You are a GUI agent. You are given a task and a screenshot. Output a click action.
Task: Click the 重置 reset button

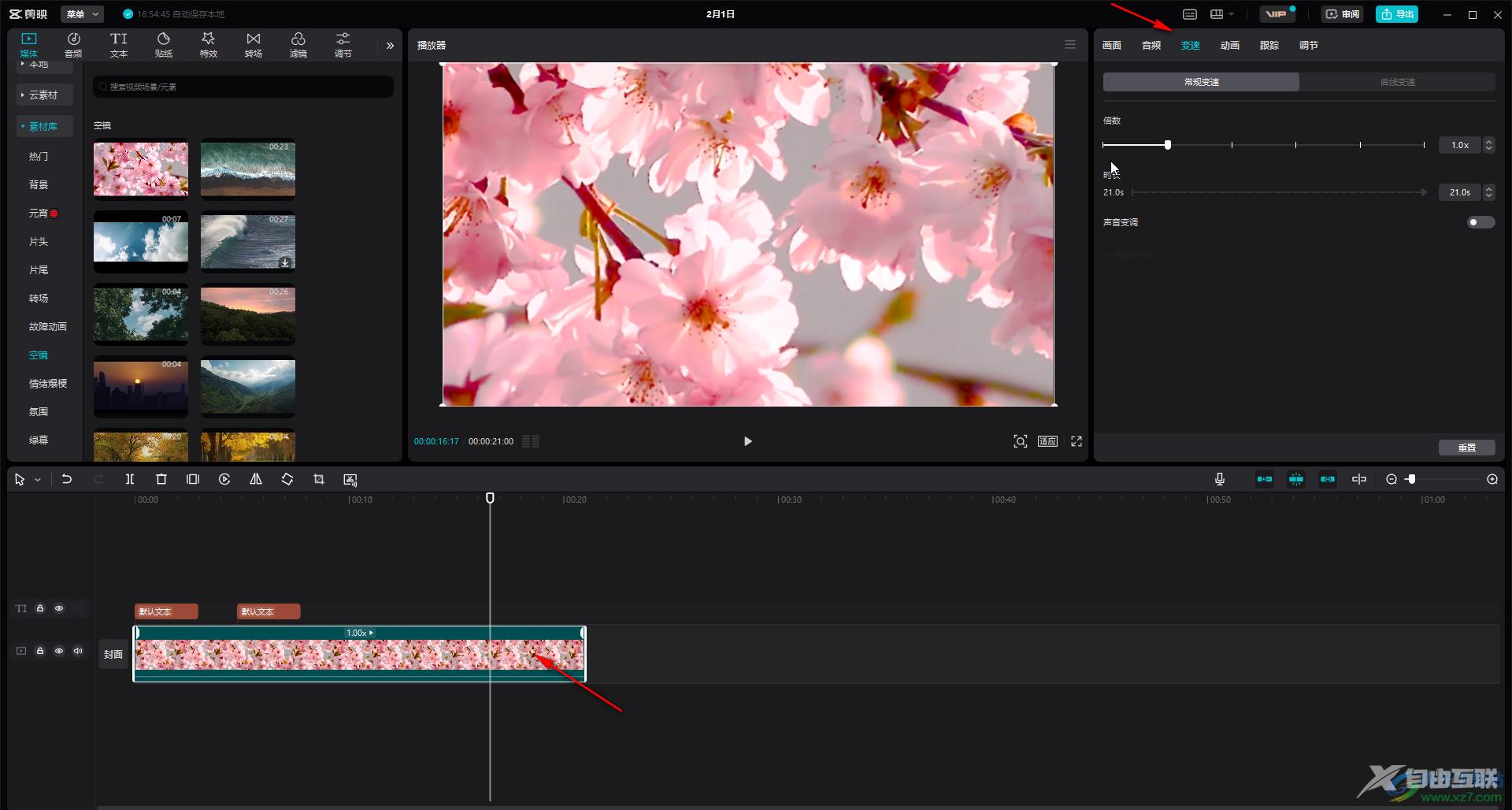pos(1467,448)
